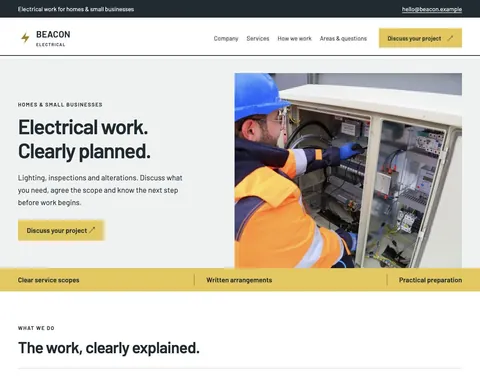Click the Beacon lightning bolt logo icon
480x378 pixels.
coord(25,38)
